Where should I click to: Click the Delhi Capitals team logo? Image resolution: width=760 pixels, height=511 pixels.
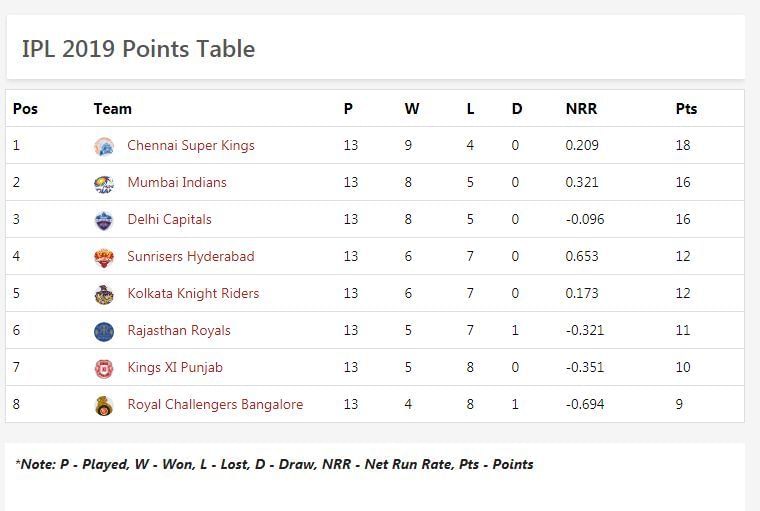point(104,220)
